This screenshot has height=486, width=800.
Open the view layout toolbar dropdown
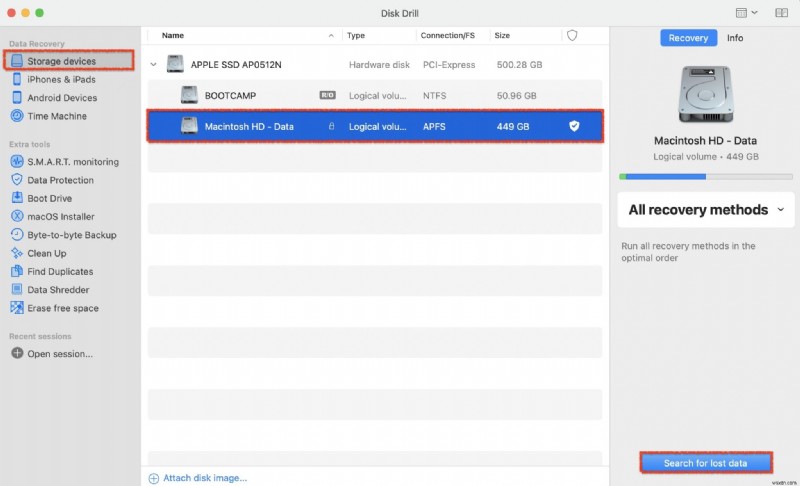[x=746, y=13]
